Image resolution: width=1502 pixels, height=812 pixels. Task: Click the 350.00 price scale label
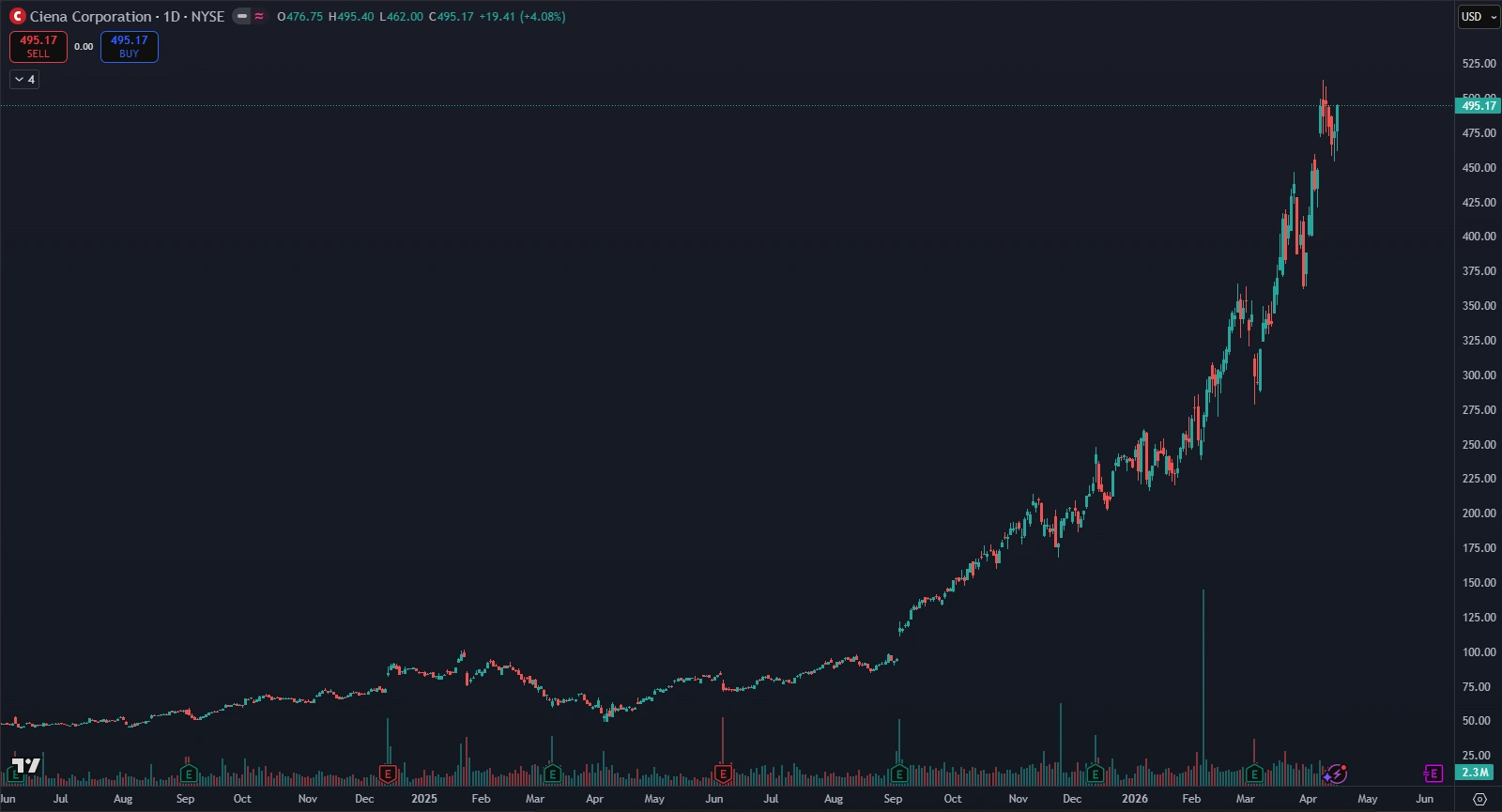[x=1479, y=306]
